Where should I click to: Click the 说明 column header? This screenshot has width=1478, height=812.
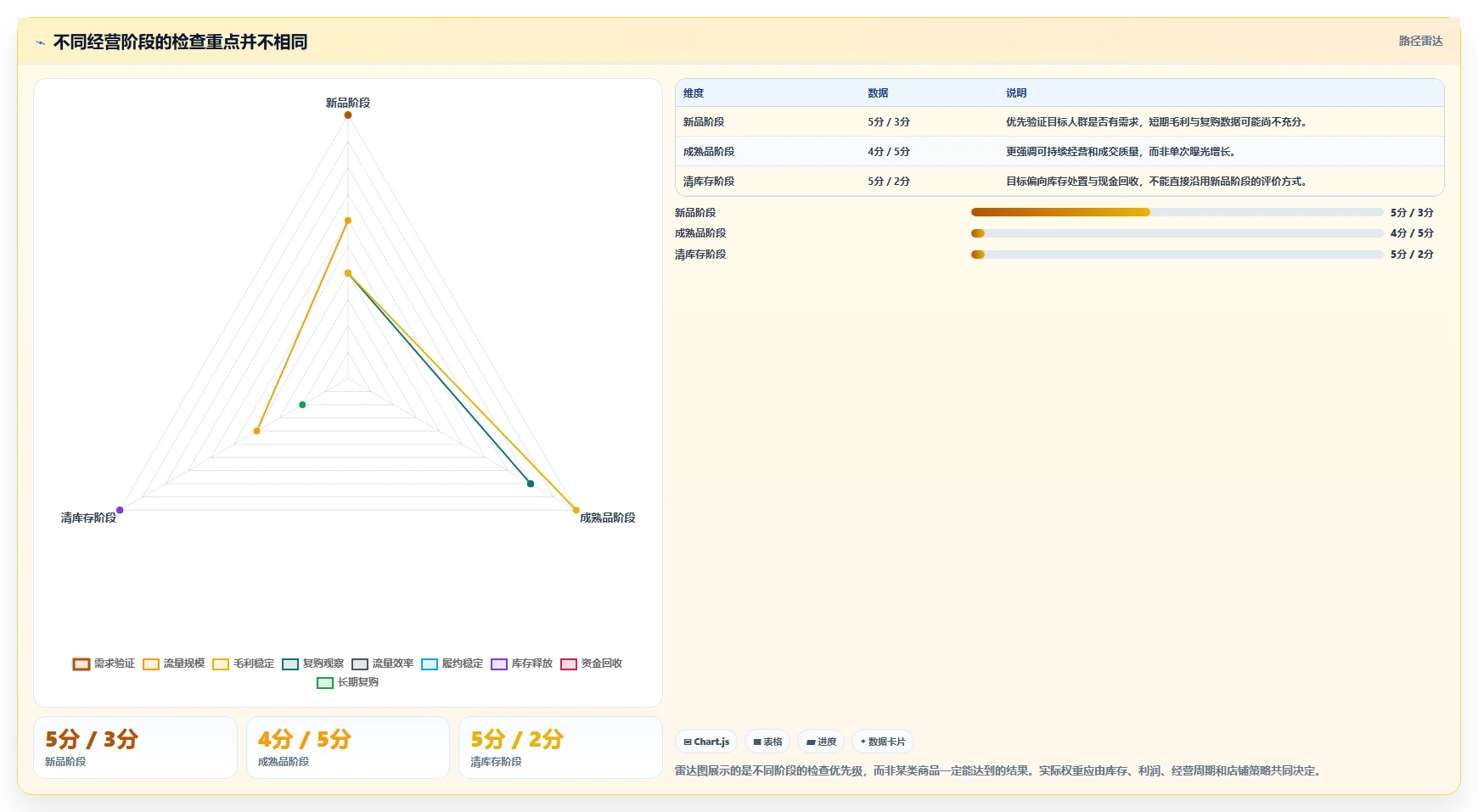tap(1016, 93)
